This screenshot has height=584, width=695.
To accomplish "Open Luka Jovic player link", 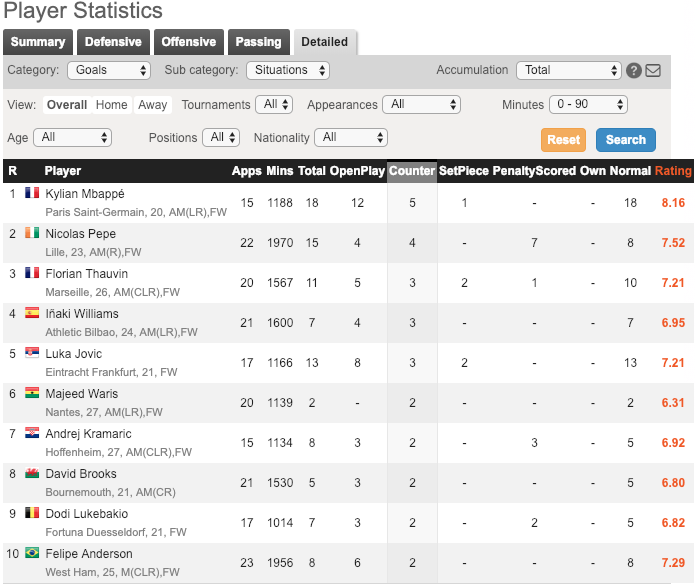I will (74, 354).
